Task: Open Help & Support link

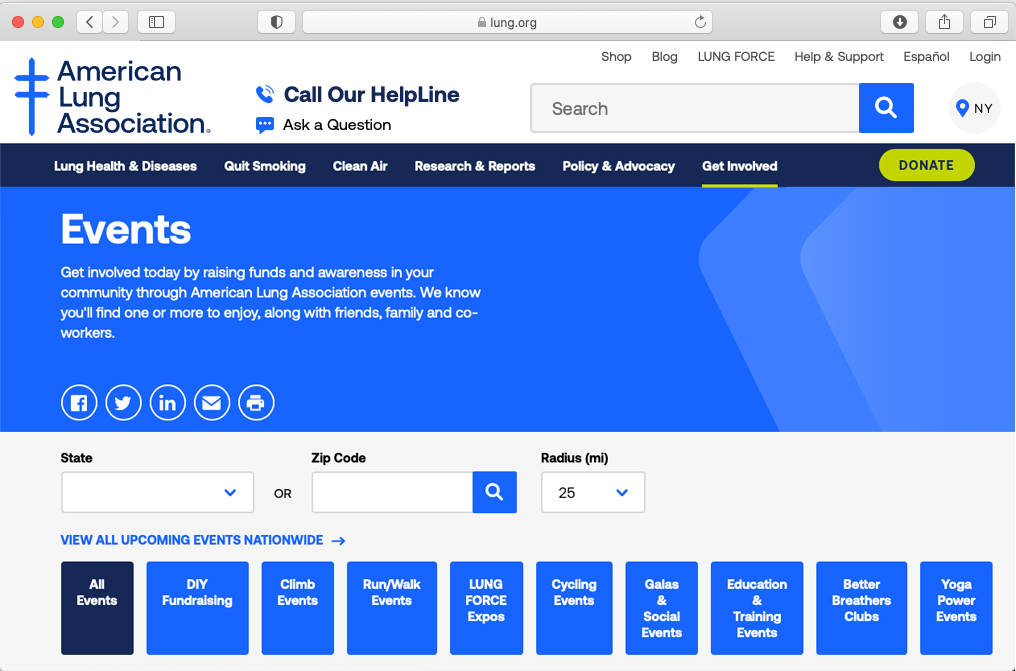Action: (839, 57)
